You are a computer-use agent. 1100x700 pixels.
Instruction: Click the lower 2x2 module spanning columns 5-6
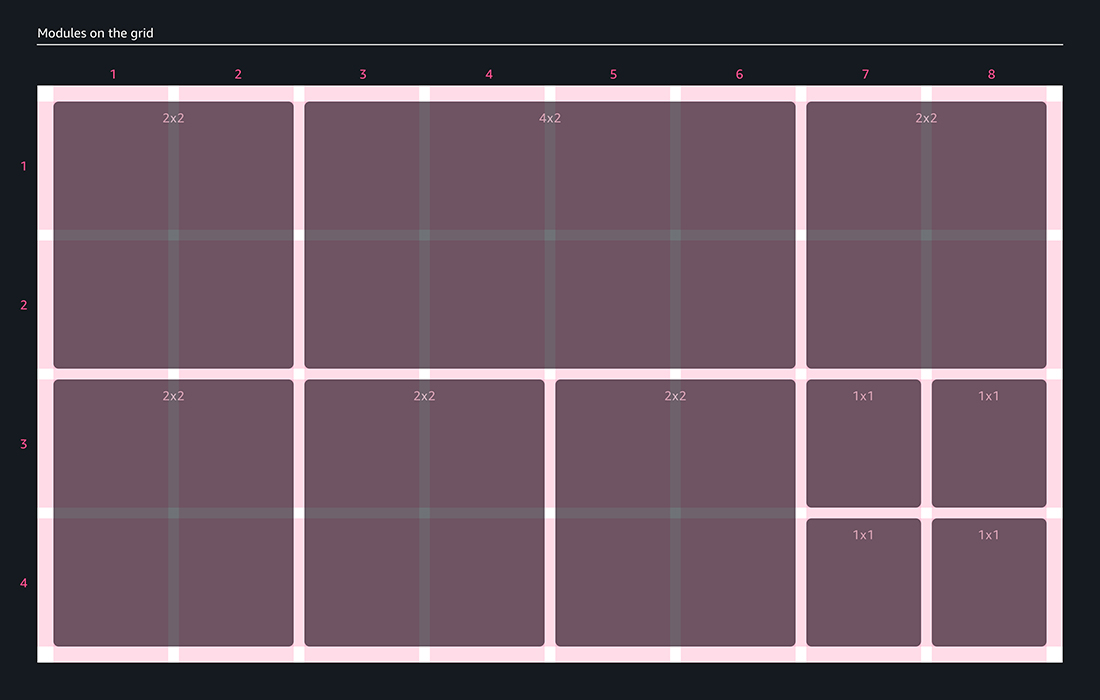[675, 512]
